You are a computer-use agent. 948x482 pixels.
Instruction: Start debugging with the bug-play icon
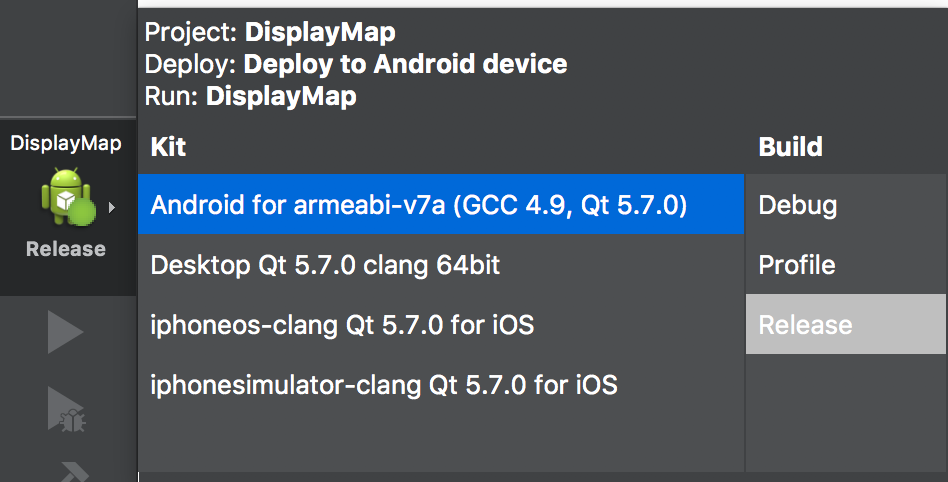click(66, 410)
